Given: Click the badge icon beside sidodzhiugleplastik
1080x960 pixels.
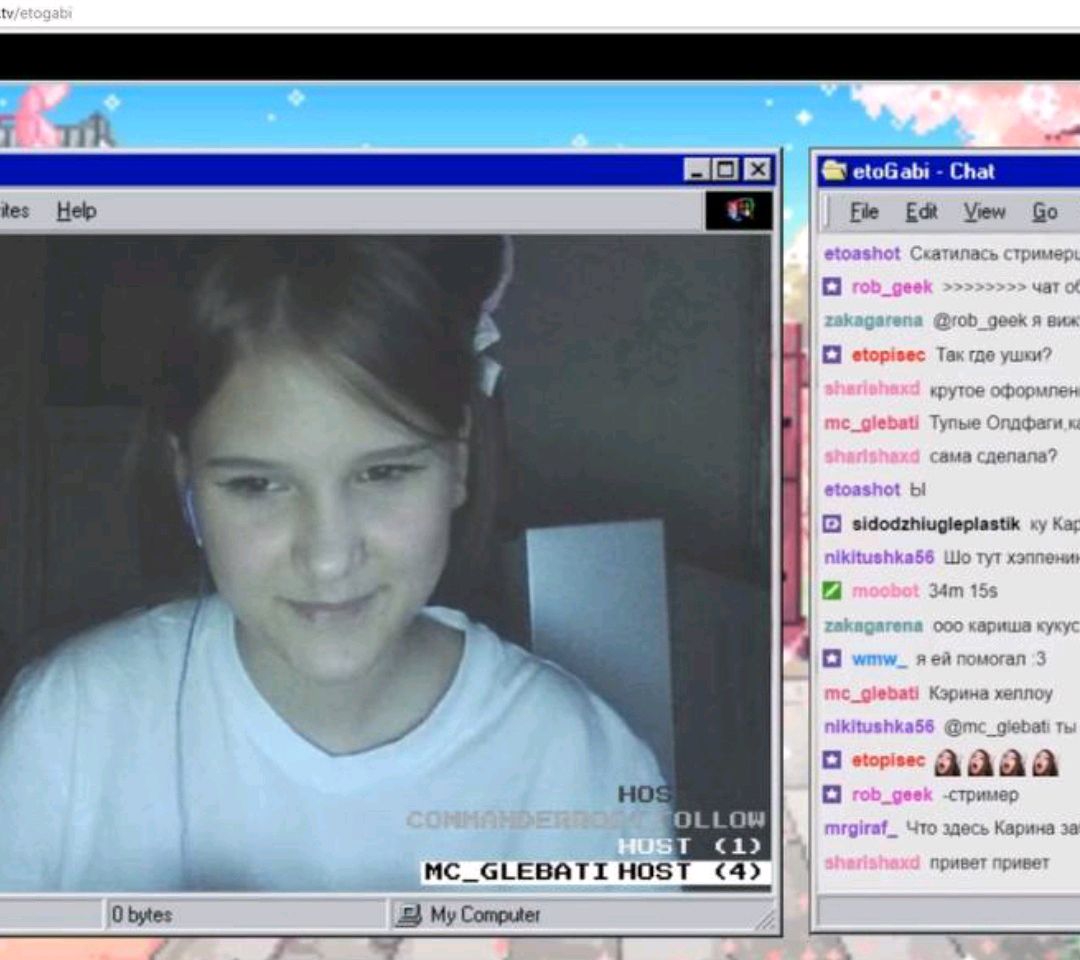Looking at the screenshot, I should (x=832, y=524).
